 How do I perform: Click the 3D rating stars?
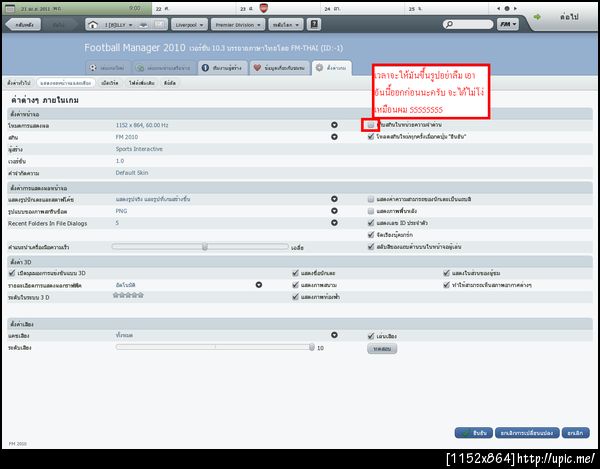[x=128, y=295]
